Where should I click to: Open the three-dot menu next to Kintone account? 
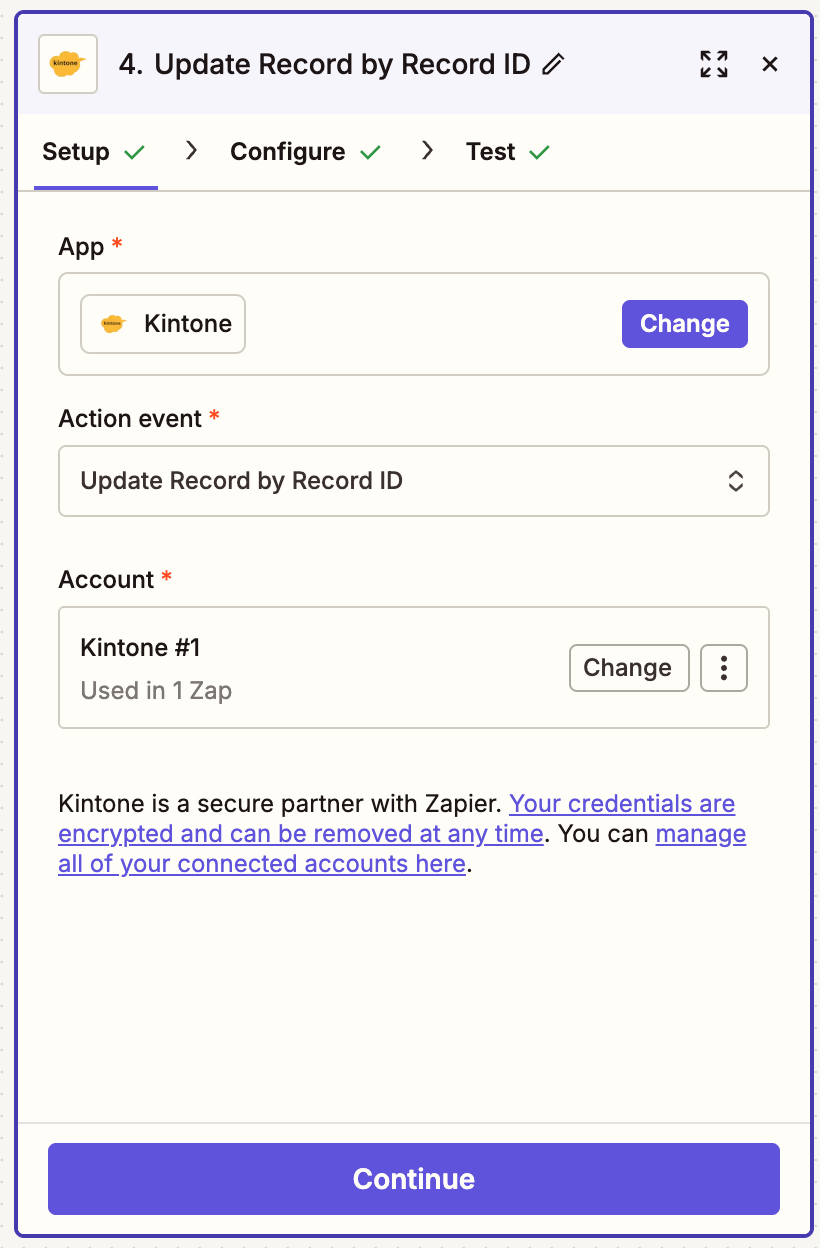[x=723, y=667]
